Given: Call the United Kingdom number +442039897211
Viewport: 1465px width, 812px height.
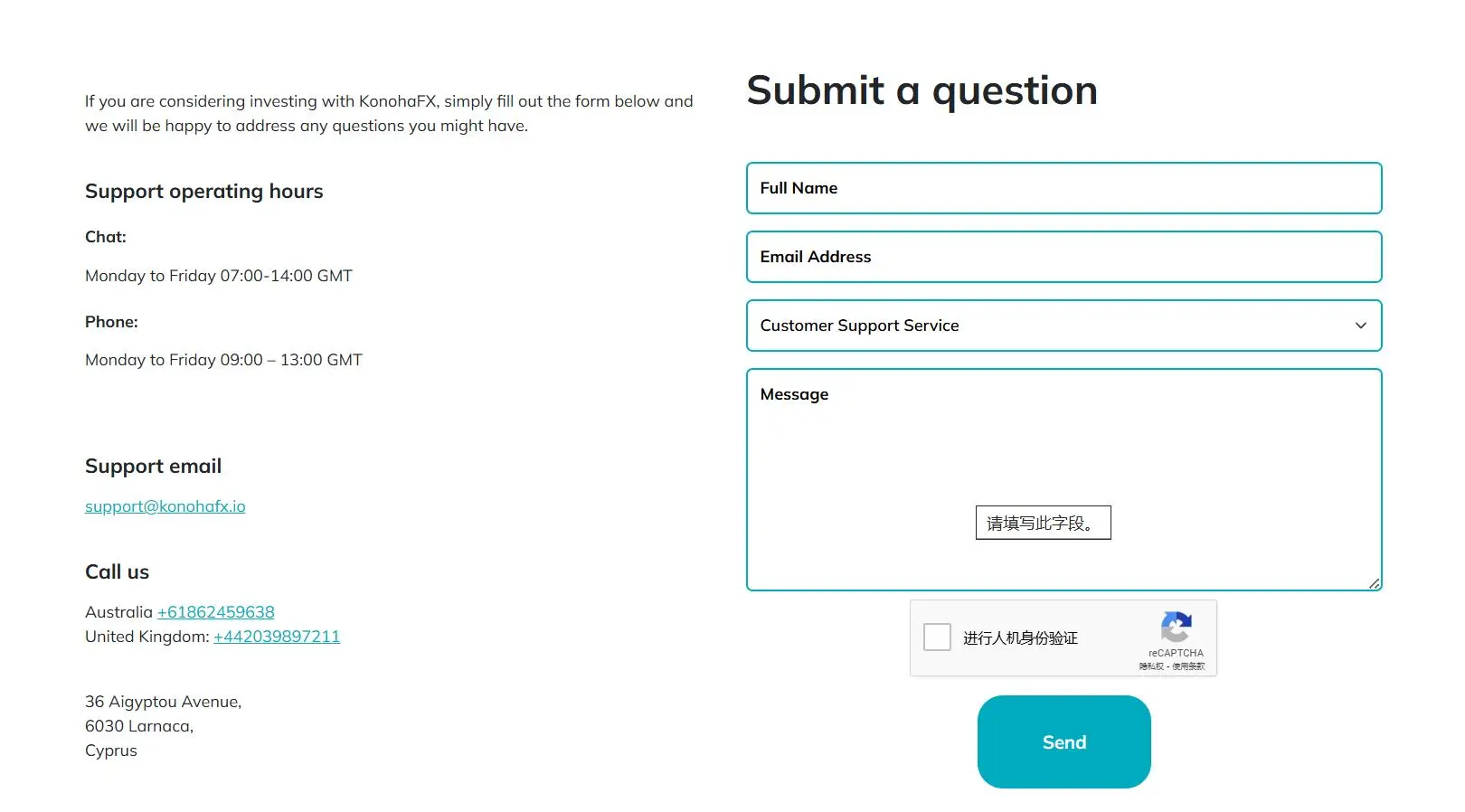Looking at the screenshot, I should click(277, 637).
